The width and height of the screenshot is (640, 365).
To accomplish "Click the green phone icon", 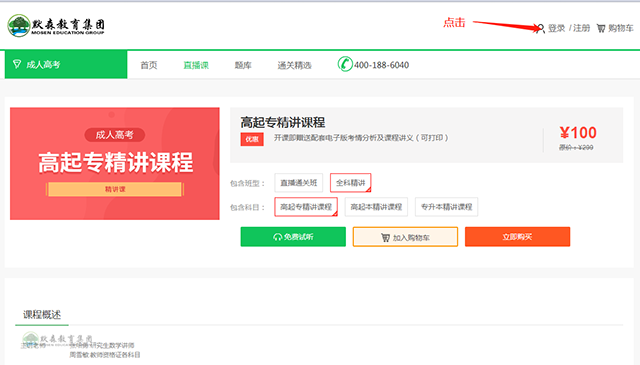I will 345,64.
